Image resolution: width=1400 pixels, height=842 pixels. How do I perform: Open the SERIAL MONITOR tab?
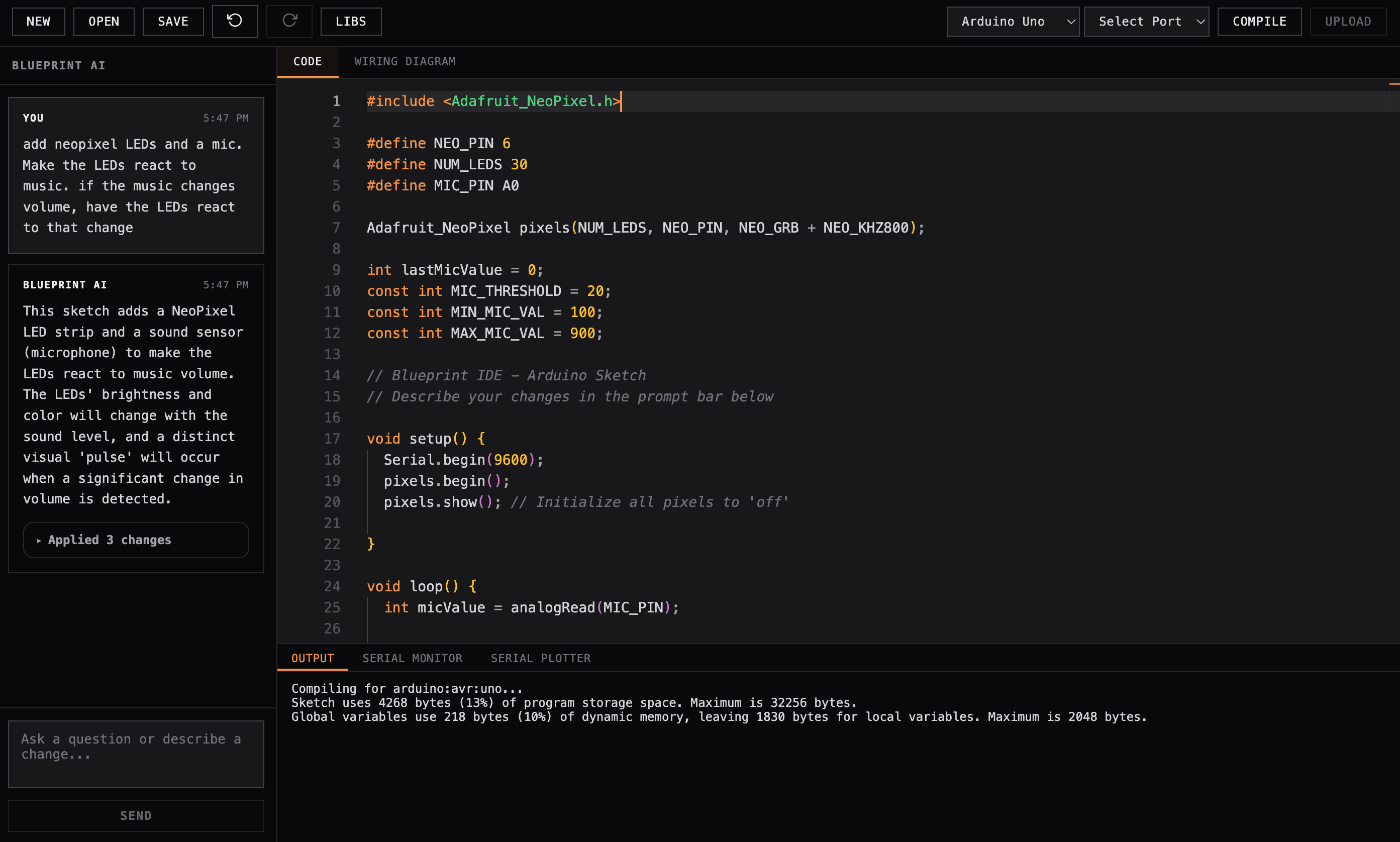click(x=412, y=658)
